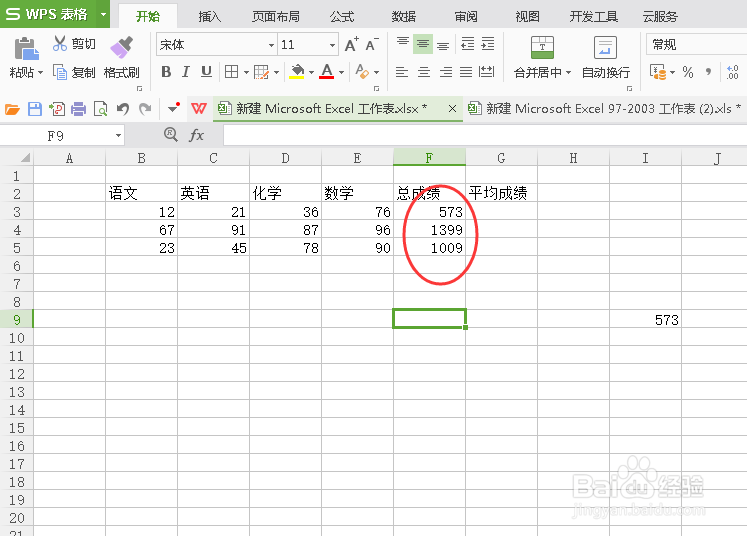Click distributed alignment icon

pos(487,72)
